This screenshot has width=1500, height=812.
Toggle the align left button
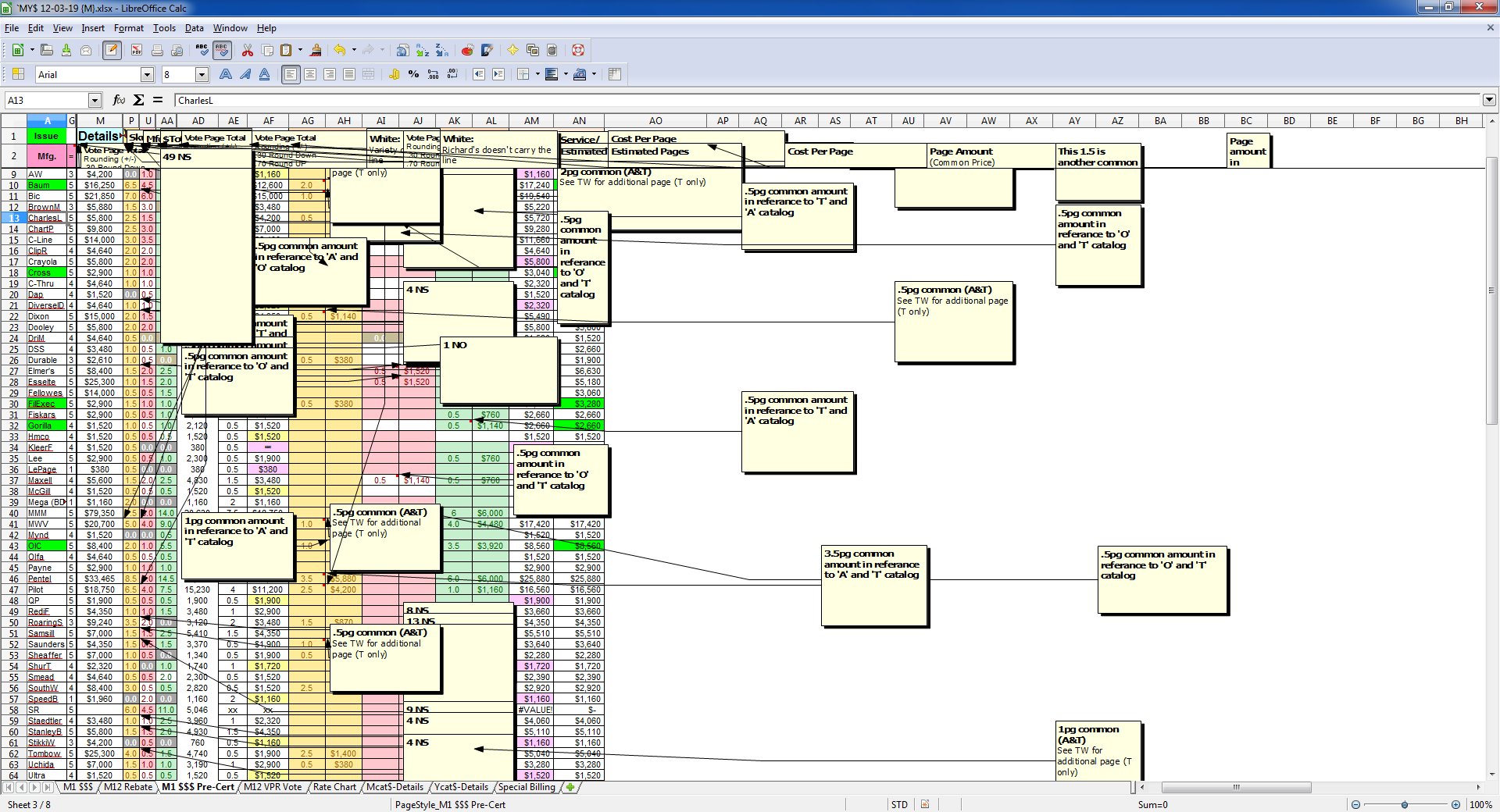[x=291, y=74]
